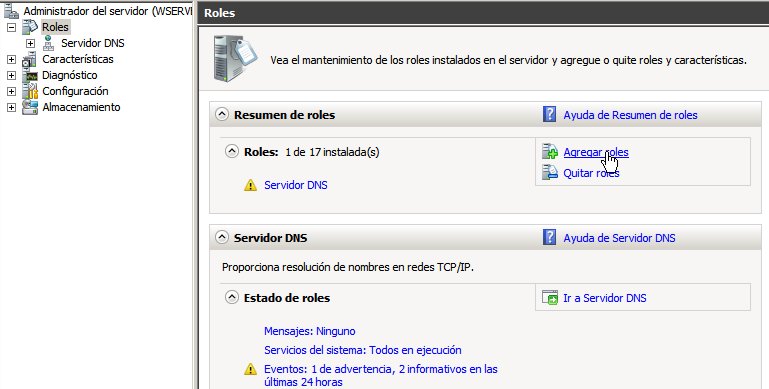Click Mensajes: Ninguno link
The height and width of the screenshot is (389, 769).
click(x=309, y=331)
